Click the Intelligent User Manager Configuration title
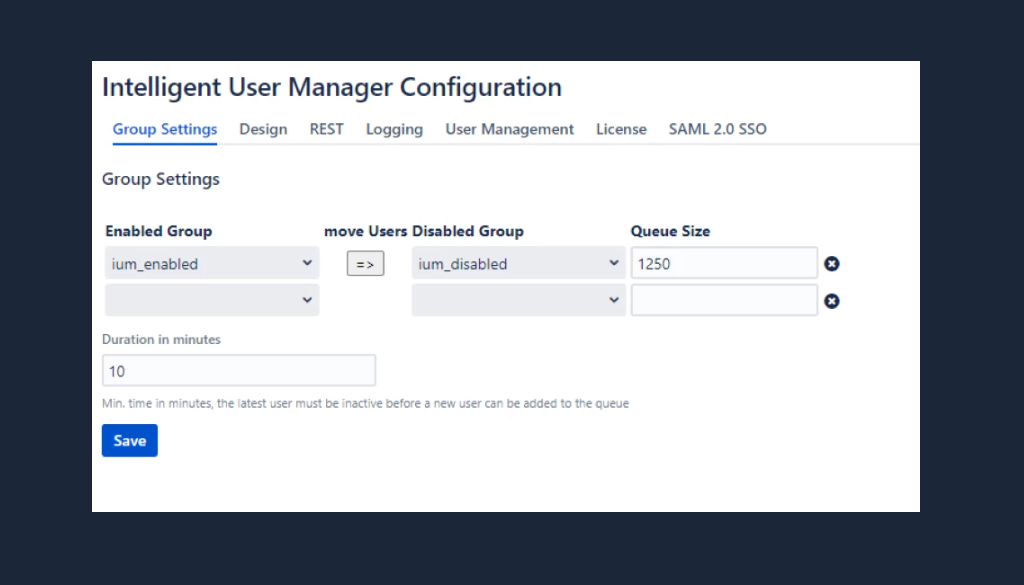The width and height of the screenshot is (1024, 585). pyautogui.click(x=332, y=87)
